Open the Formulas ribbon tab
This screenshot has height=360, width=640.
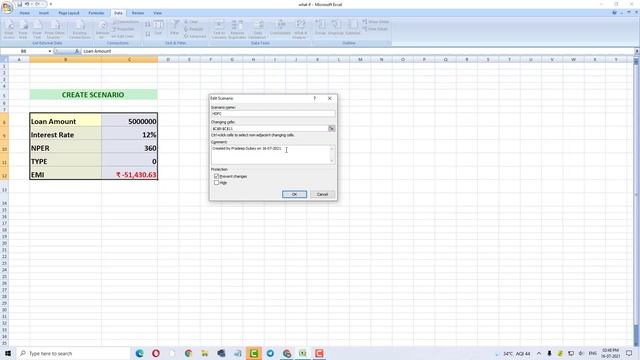point(96,13)
